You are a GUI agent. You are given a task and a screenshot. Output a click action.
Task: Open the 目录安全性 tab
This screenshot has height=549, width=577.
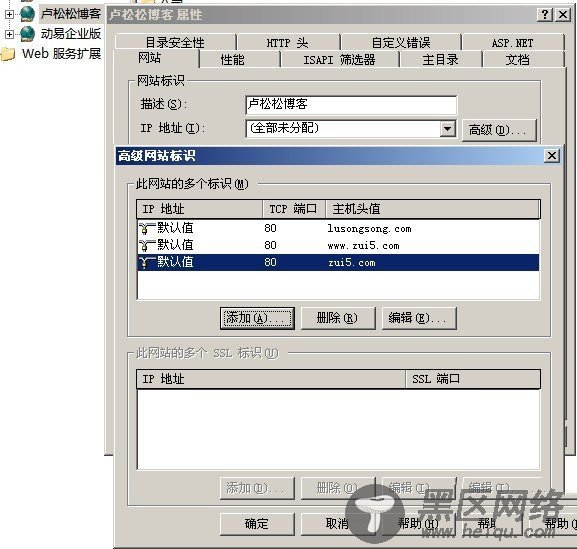[x=175, y=42]
